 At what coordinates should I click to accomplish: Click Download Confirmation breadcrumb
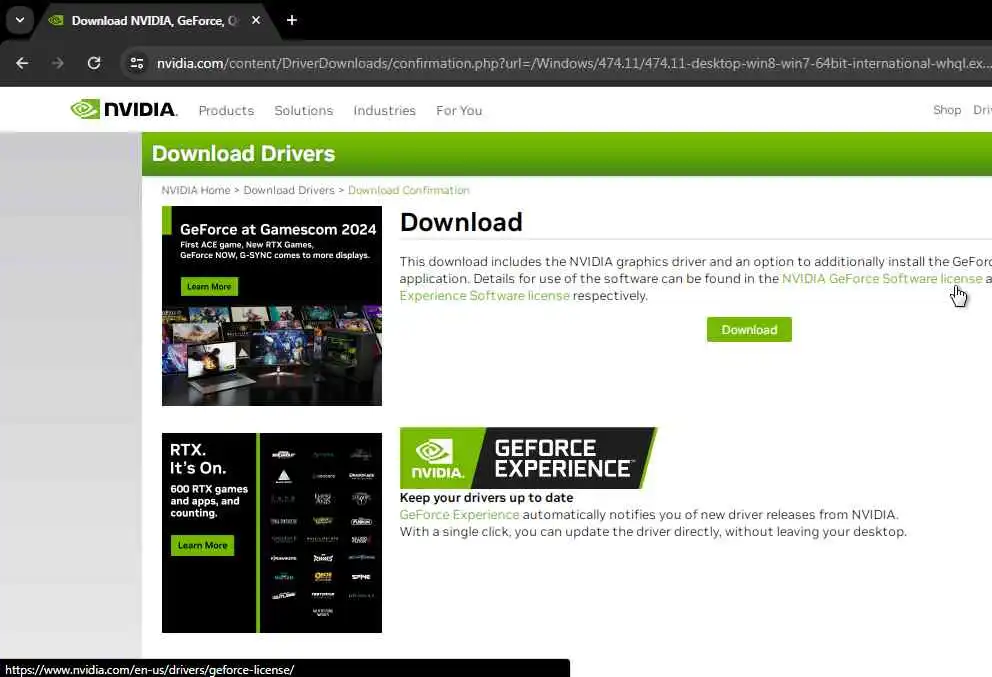(x=409, y=190)
